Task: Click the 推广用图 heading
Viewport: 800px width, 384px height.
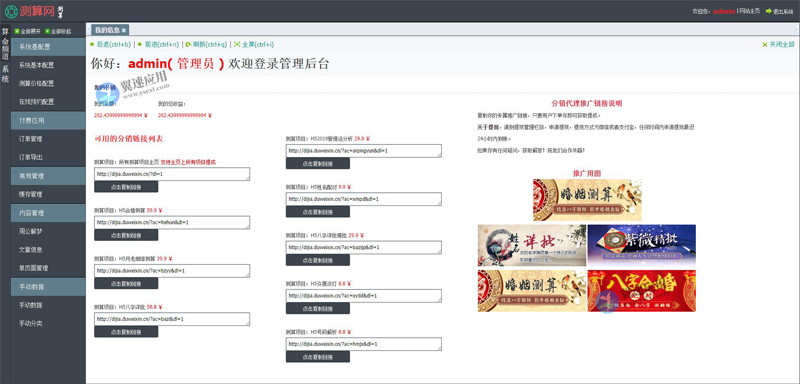Action: (587, 173)
